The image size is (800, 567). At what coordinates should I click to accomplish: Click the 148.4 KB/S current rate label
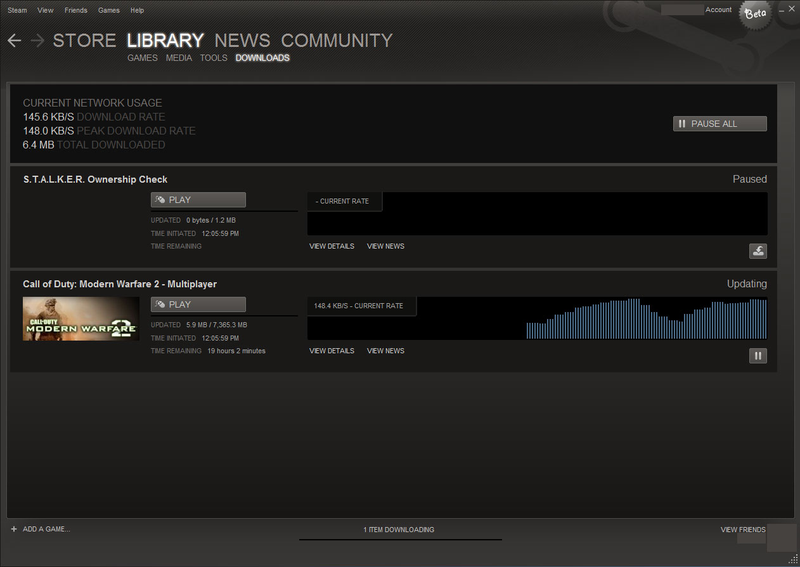358,306
